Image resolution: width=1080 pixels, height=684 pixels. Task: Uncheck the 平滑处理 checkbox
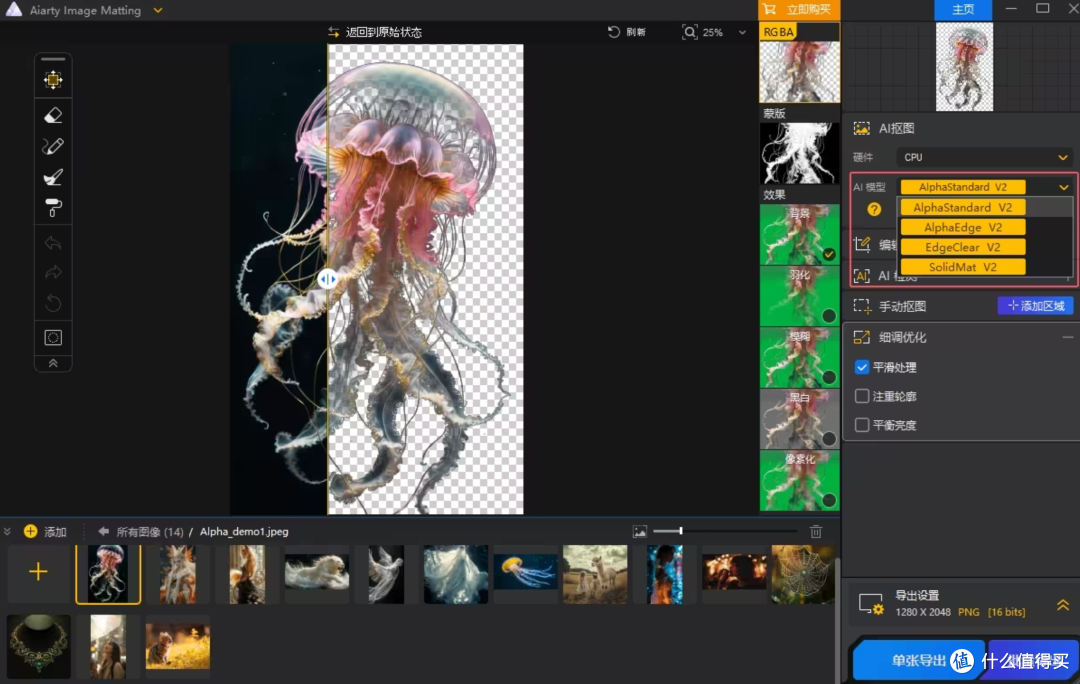coord(862,367)
